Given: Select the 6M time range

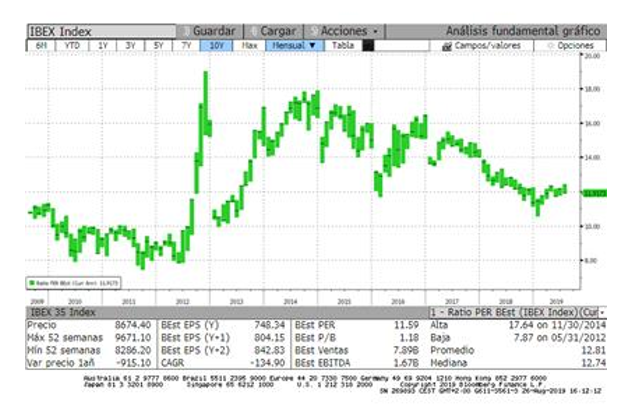Looking at the screenshot, I should 41,45.
